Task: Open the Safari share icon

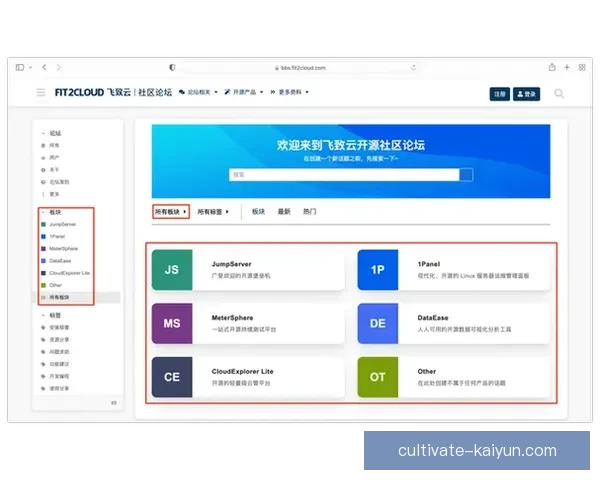Action: (552, 67)
